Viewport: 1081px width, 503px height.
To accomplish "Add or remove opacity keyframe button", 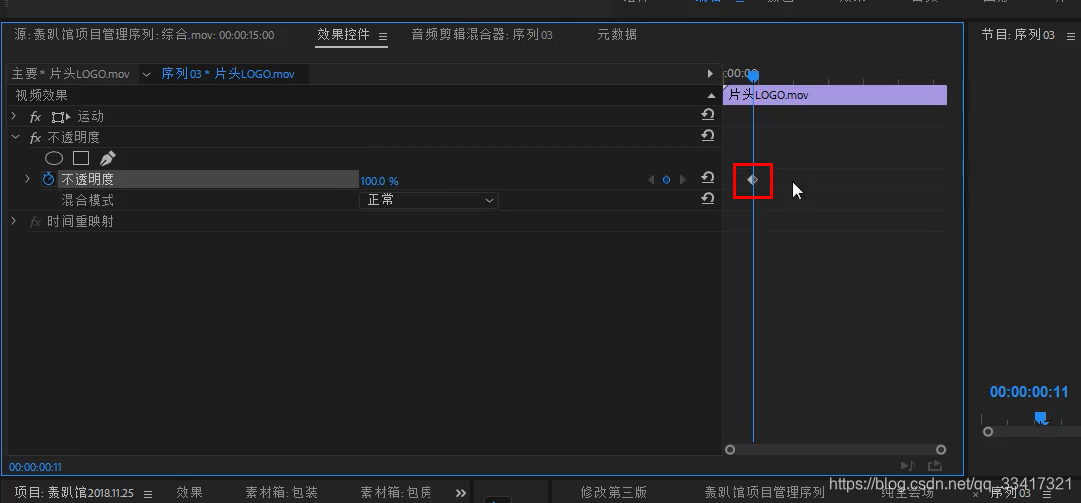I will (666, 180).
